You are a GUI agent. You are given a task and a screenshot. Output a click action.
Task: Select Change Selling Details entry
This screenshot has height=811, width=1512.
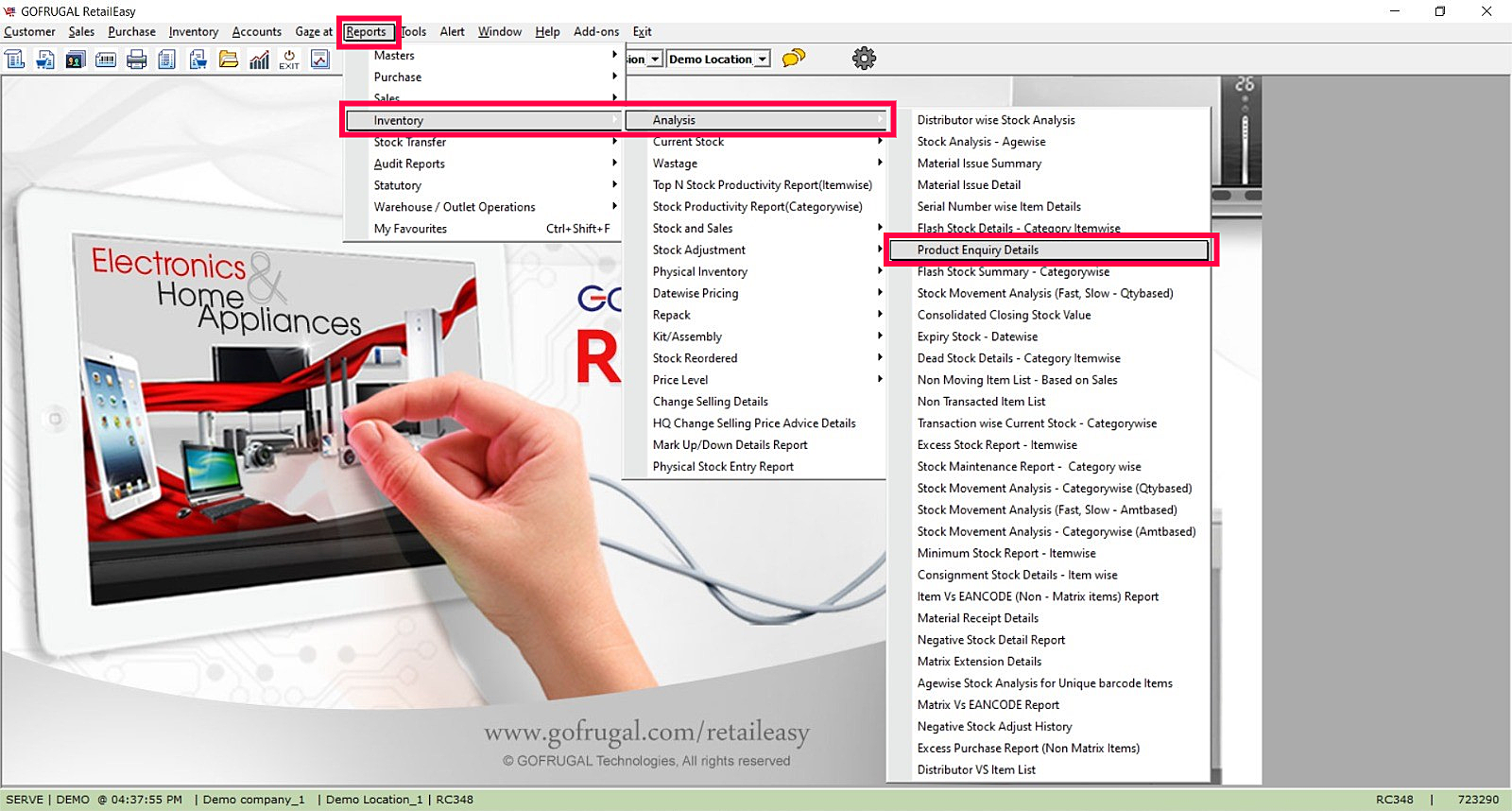[x=756, y=402]
